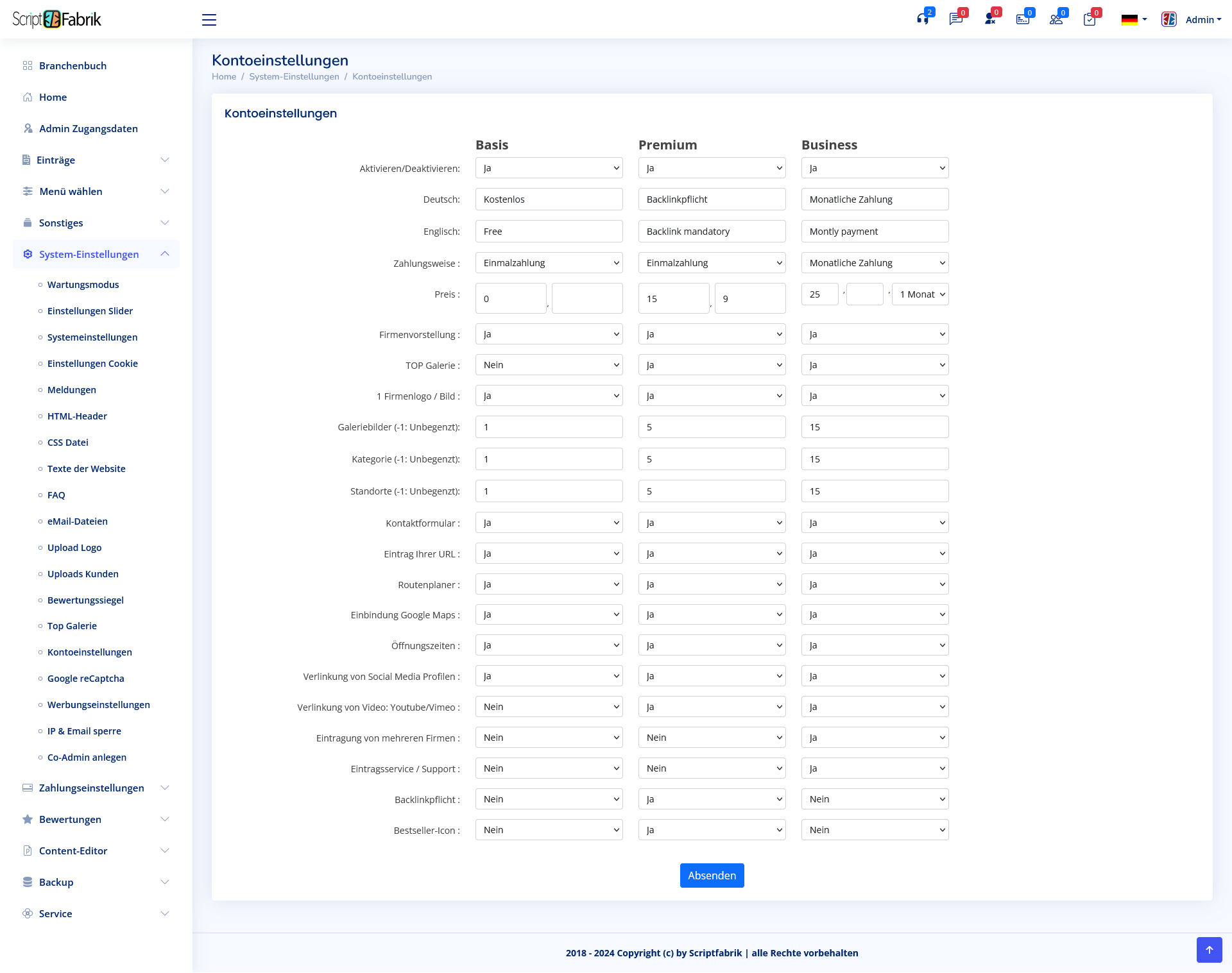Open Einstellungen Slider submenu item
Image resolution: width=1232 pixels, height=973 pixels.
click(90, 311)
